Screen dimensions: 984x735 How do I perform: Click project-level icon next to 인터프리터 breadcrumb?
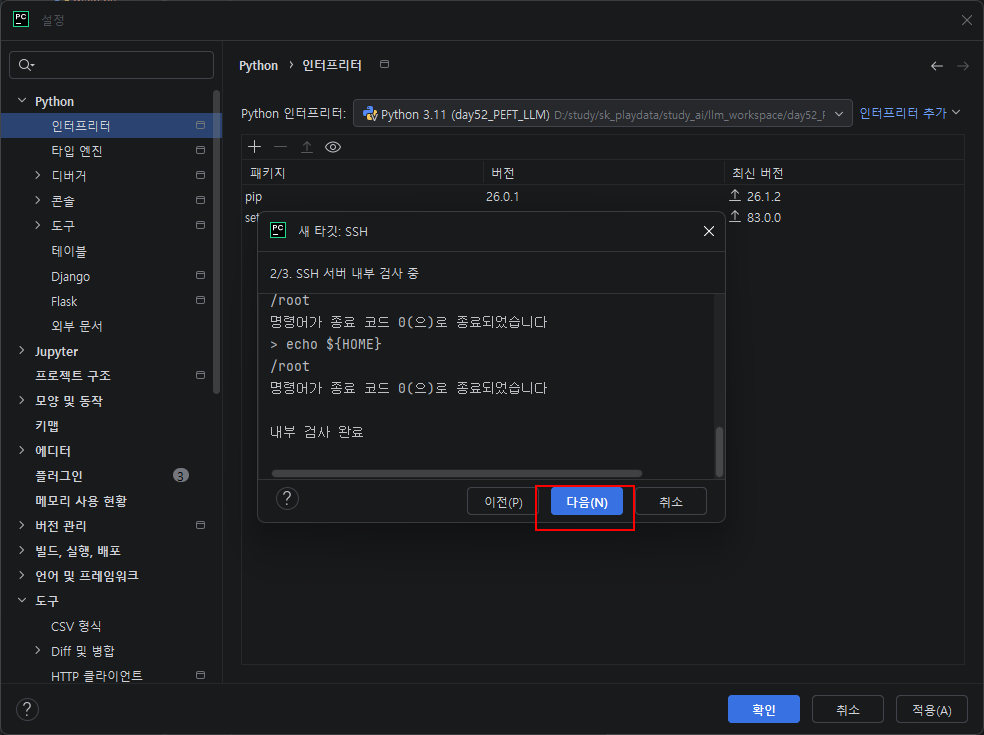[x=385, y=64]
